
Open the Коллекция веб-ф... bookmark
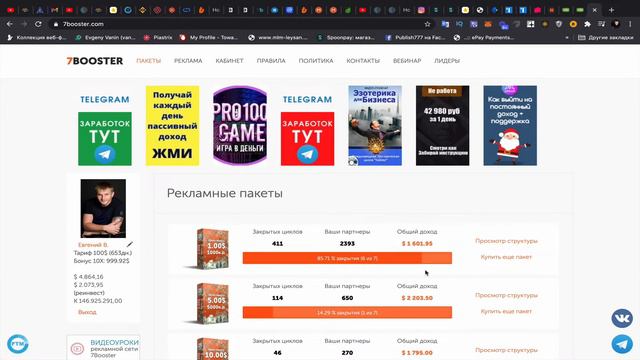coord(37,37)
